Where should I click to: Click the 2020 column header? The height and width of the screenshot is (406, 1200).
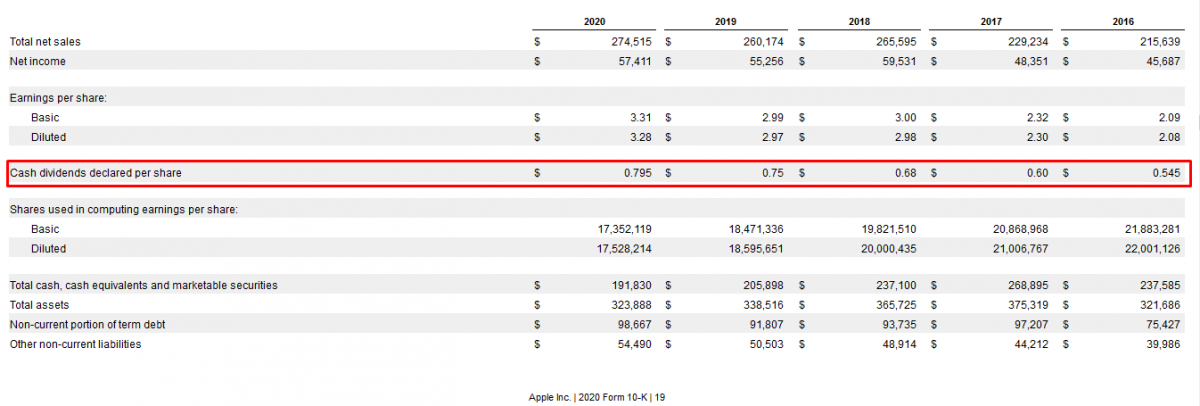point(593,21)
